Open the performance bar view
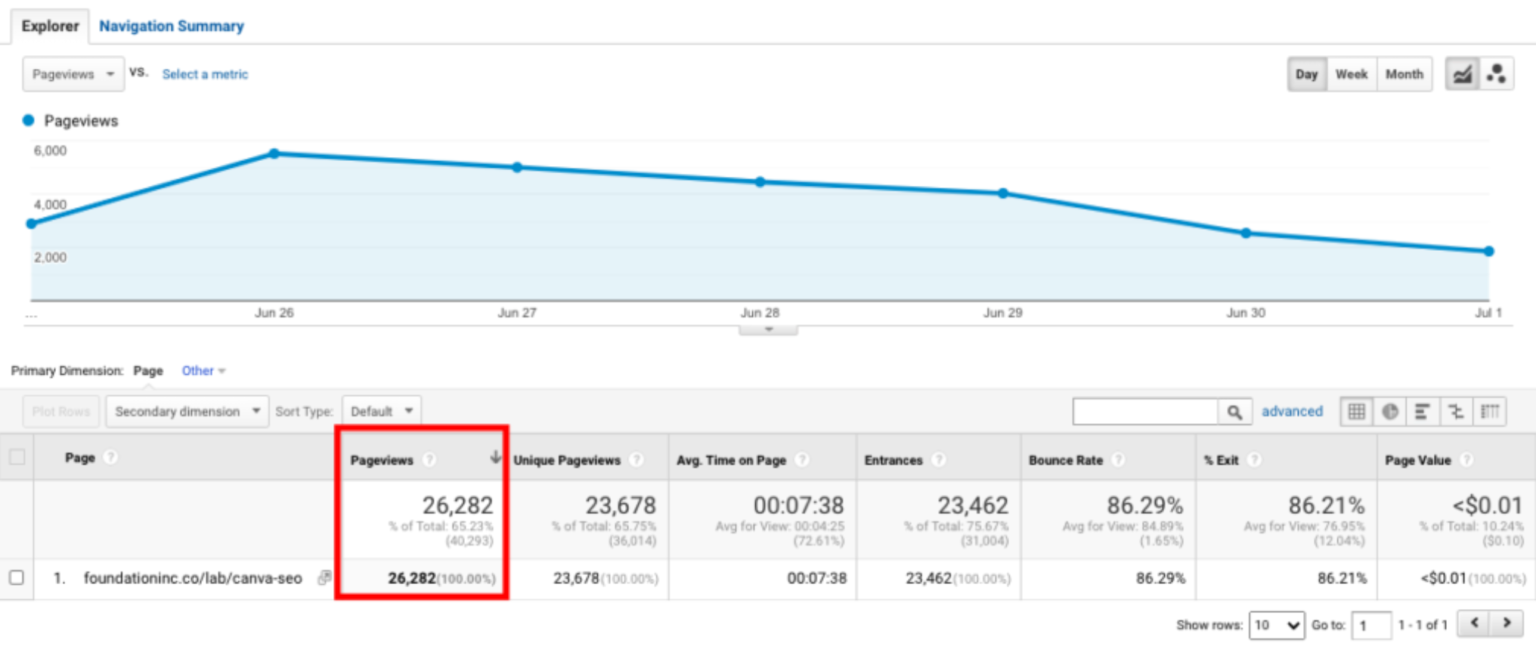The image size is (1536, 671). click(x=1421, y=411)
